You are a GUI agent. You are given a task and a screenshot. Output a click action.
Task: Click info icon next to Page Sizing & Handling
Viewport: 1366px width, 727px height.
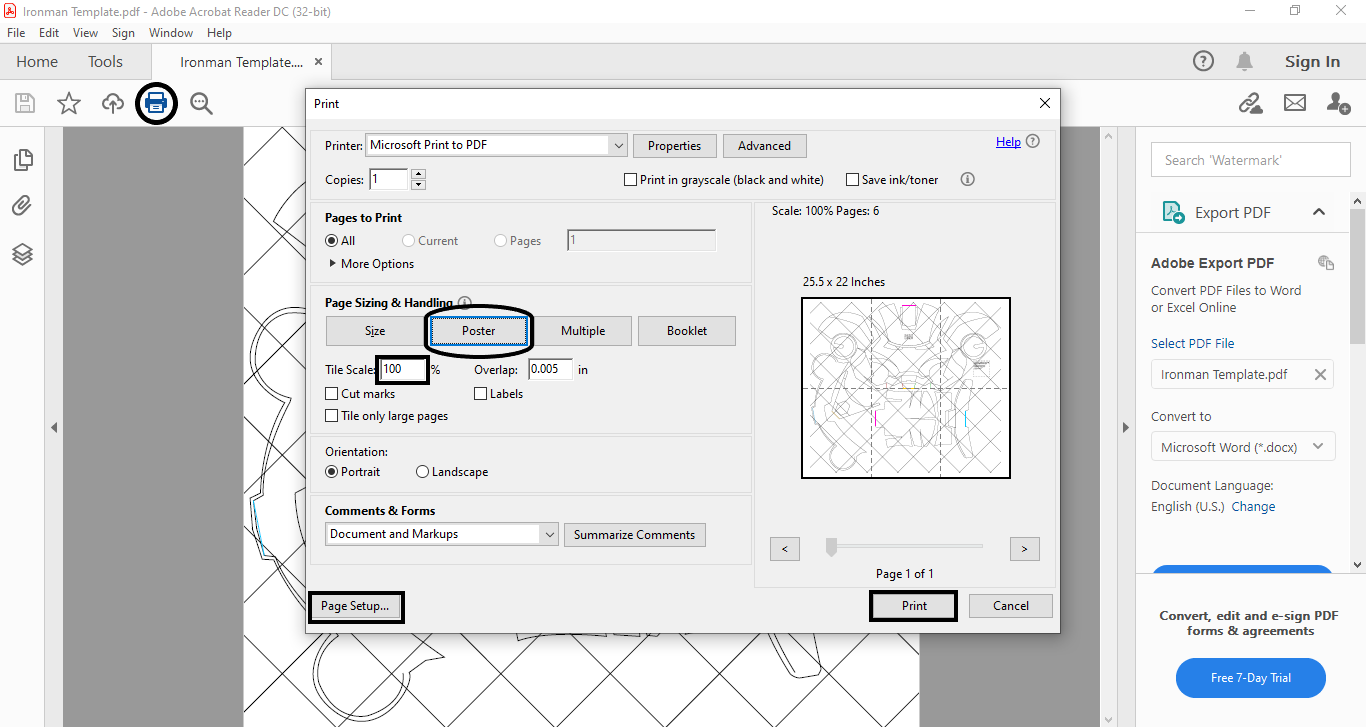pos(464,302)
